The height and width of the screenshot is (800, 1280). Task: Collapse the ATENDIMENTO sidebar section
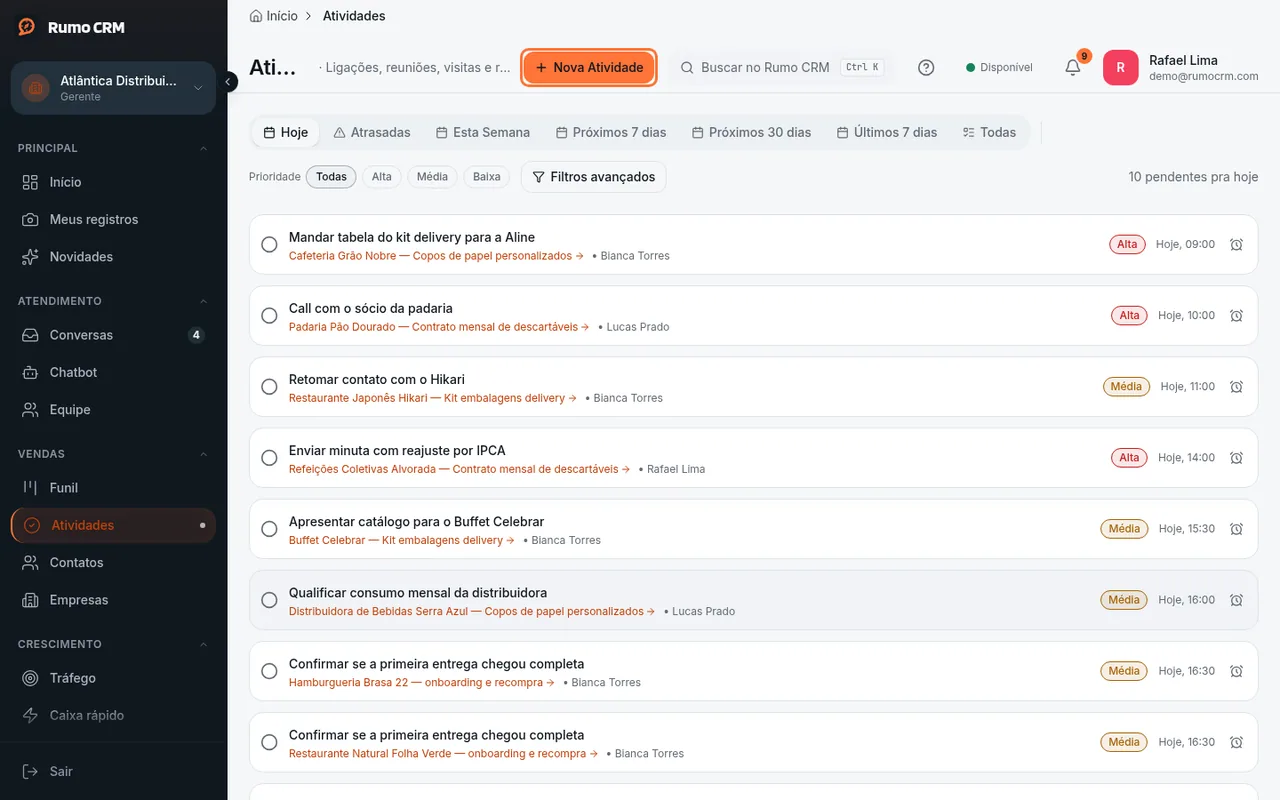pyautogui.click(x=204, y=301)
